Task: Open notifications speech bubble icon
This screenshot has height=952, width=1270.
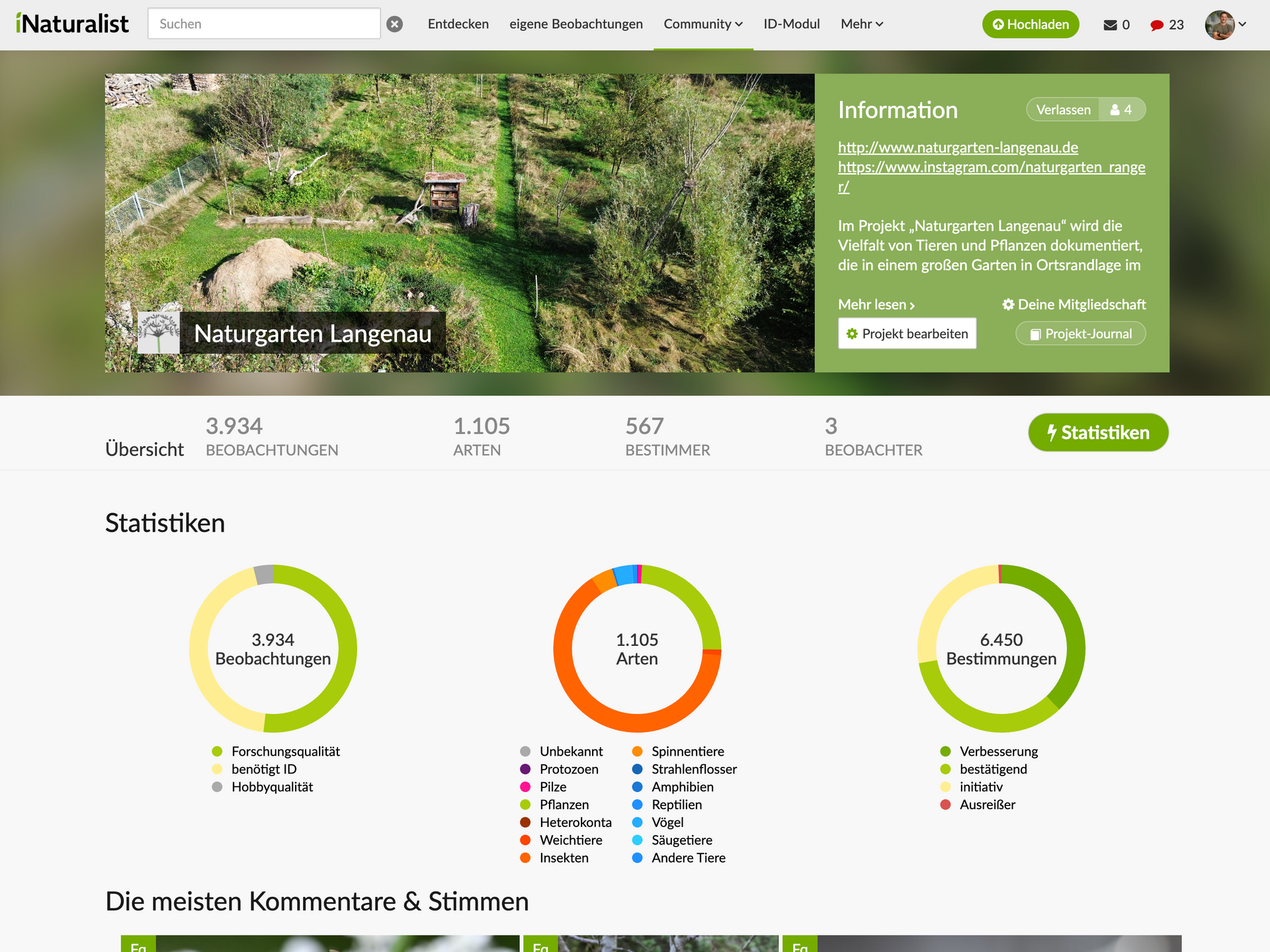Action: [1157, 25]
